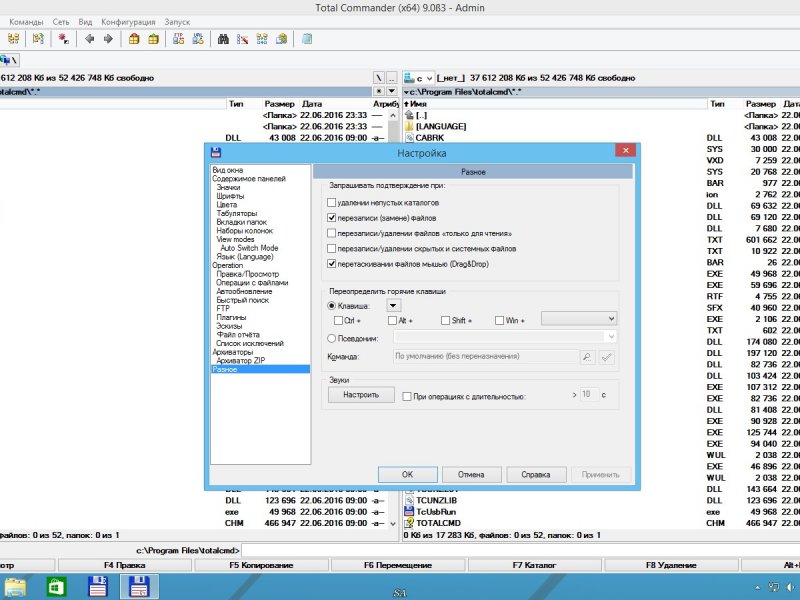This screenshot has width=800, height=600.
Task: Click the Имя column header in right panel
Action: pos(555,104)
